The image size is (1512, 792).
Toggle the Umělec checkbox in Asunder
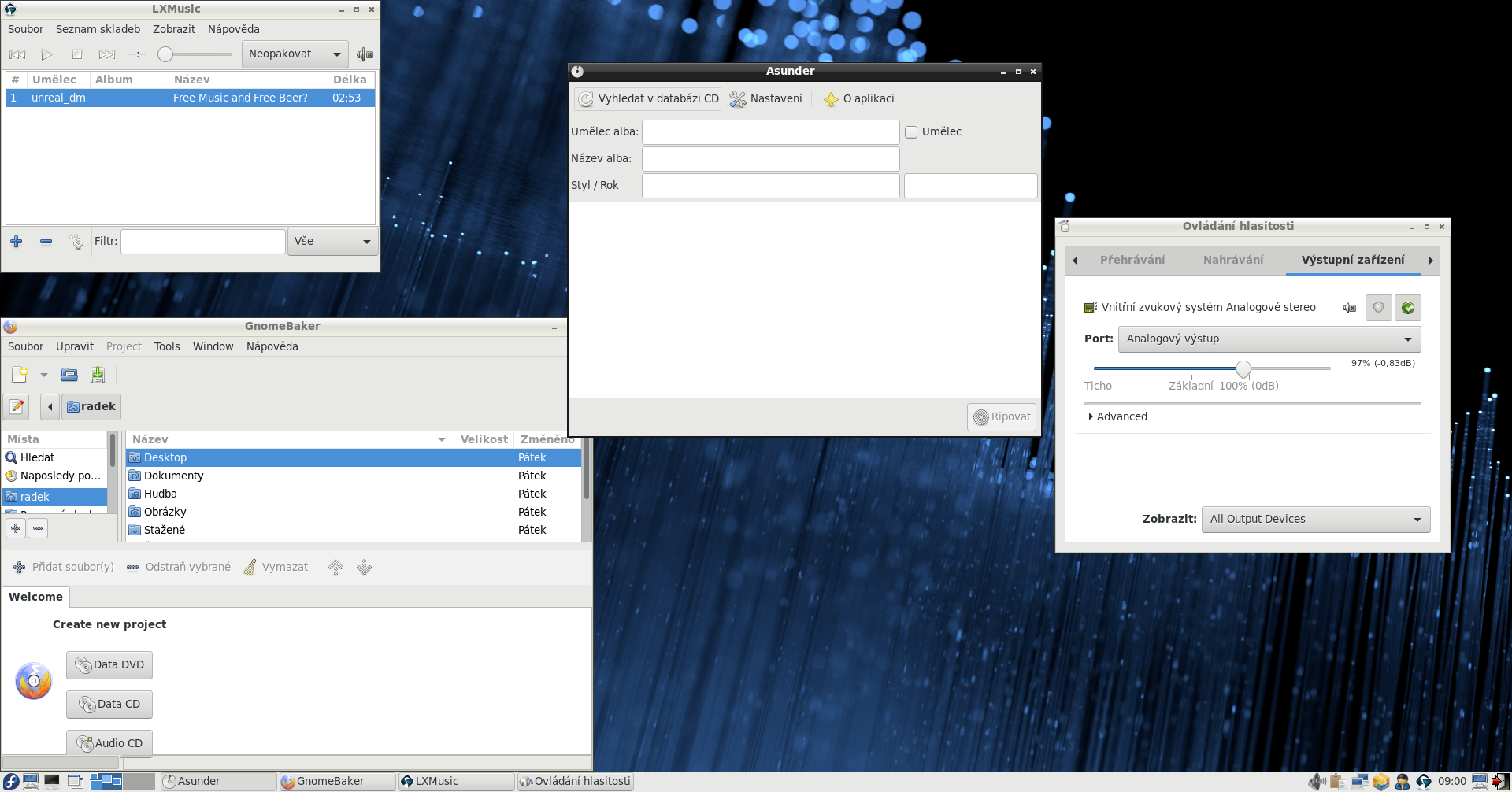point(911,132)
